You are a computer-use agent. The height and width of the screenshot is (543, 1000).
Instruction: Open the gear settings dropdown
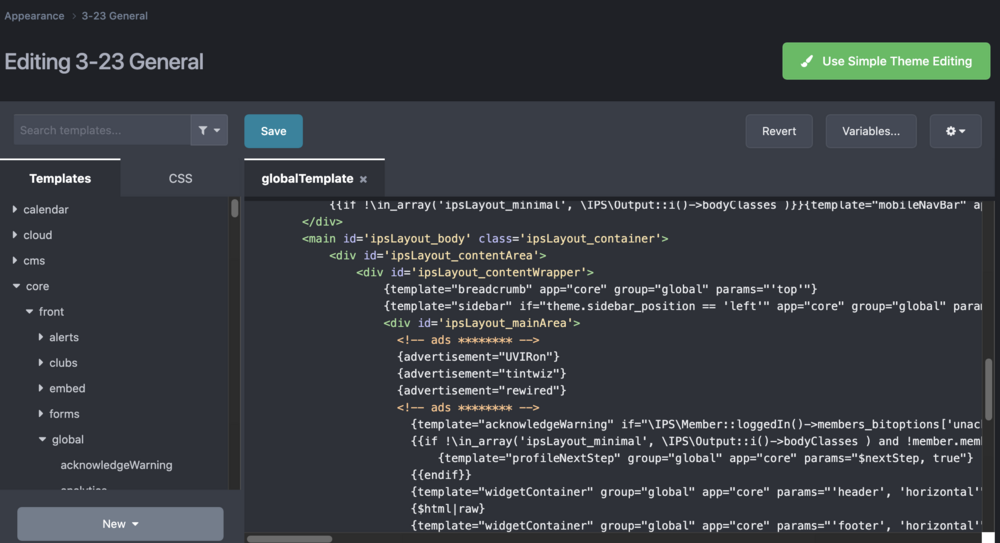955,131
